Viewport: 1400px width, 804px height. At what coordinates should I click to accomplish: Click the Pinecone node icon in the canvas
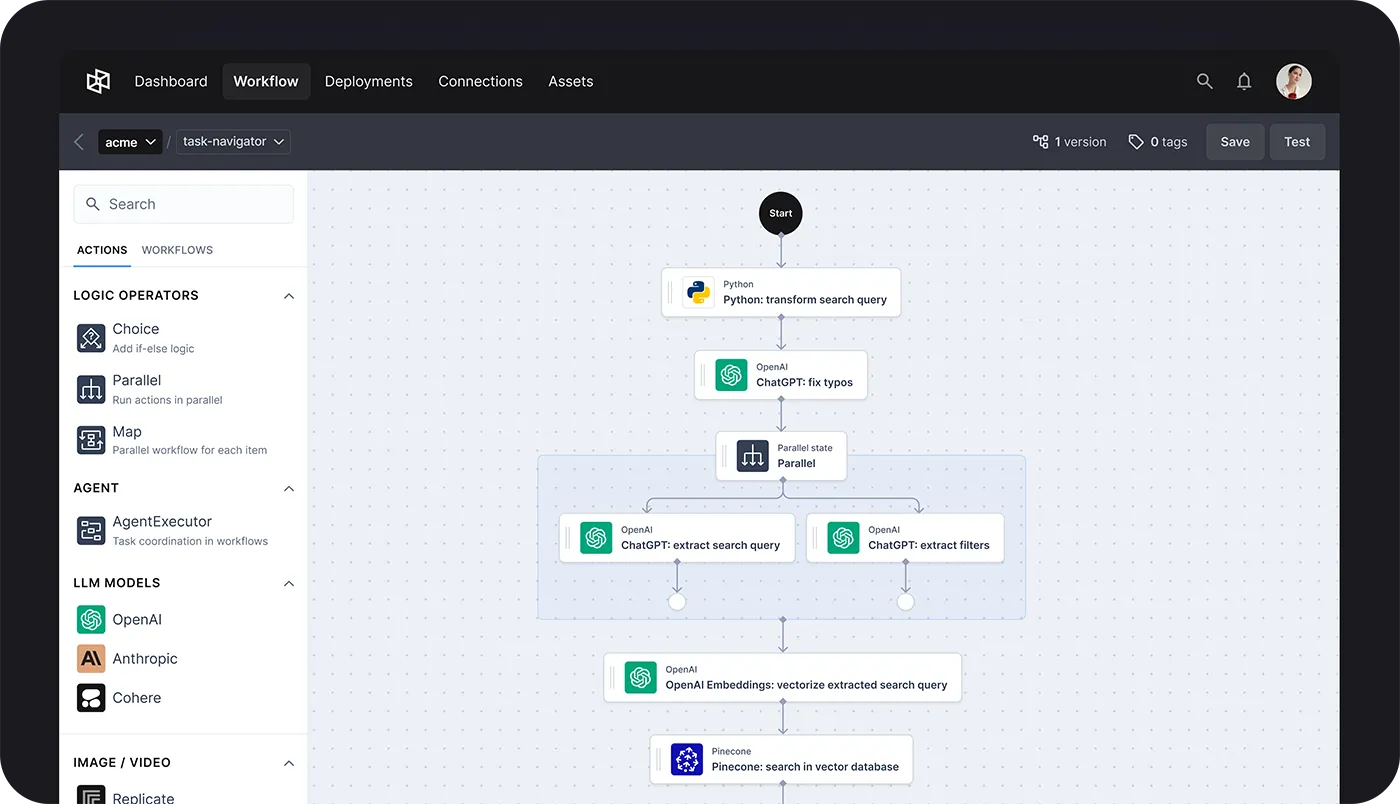click(686, 759)
